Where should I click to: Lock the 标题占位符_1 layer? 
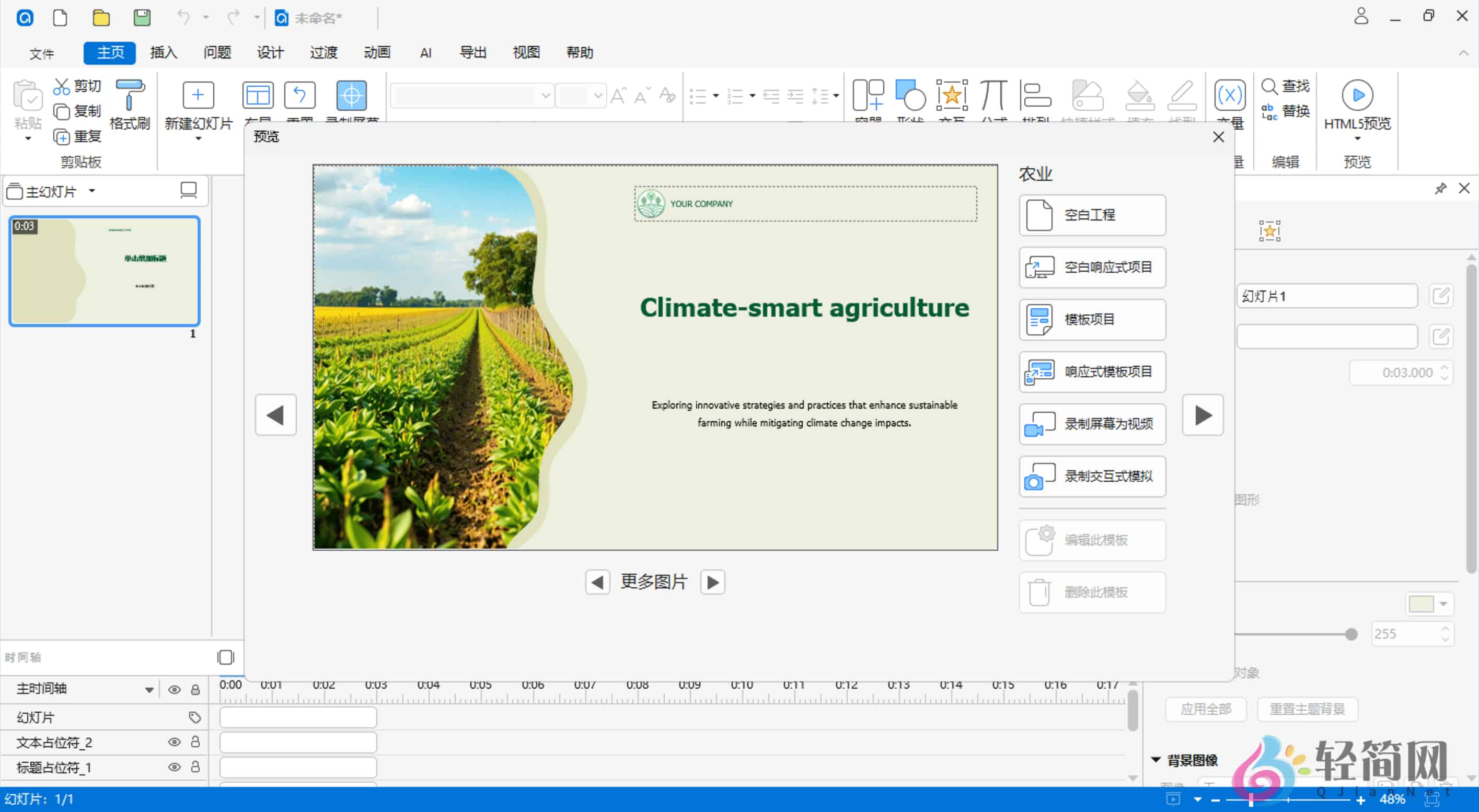(x=195, y=767)
